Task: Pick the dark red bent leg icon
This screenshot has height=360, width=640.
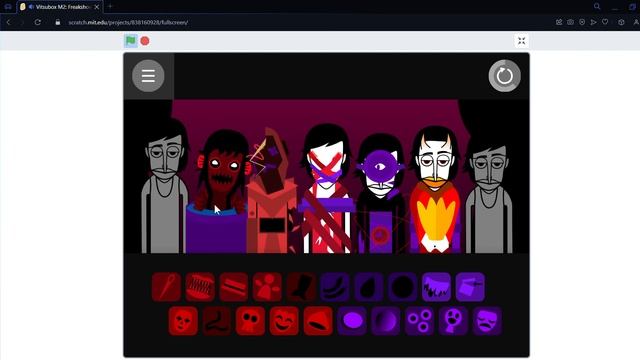Action: coord(217,321)
